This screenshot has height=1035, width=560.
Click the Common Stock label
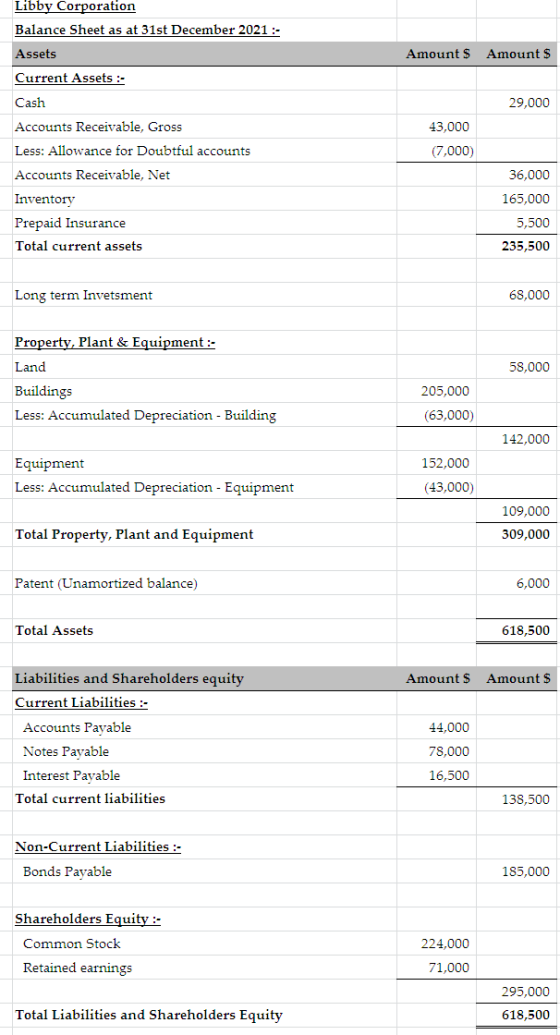(72, 944)
